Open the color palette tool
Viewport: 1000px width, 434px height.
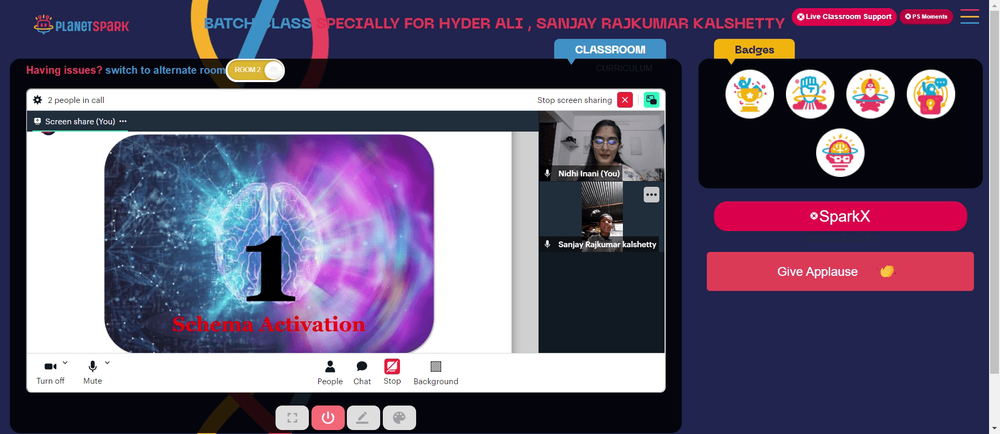coord(399,418)
